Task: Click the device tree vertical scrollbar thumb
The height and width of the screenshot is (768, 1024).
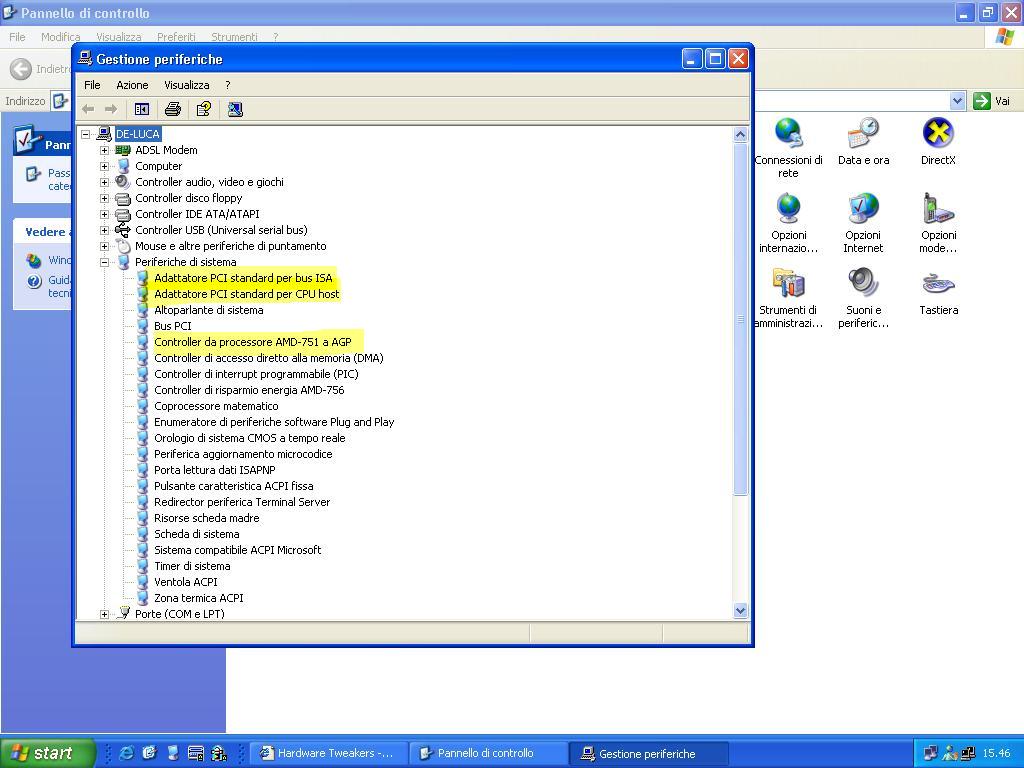Action: tap(740, 319)
